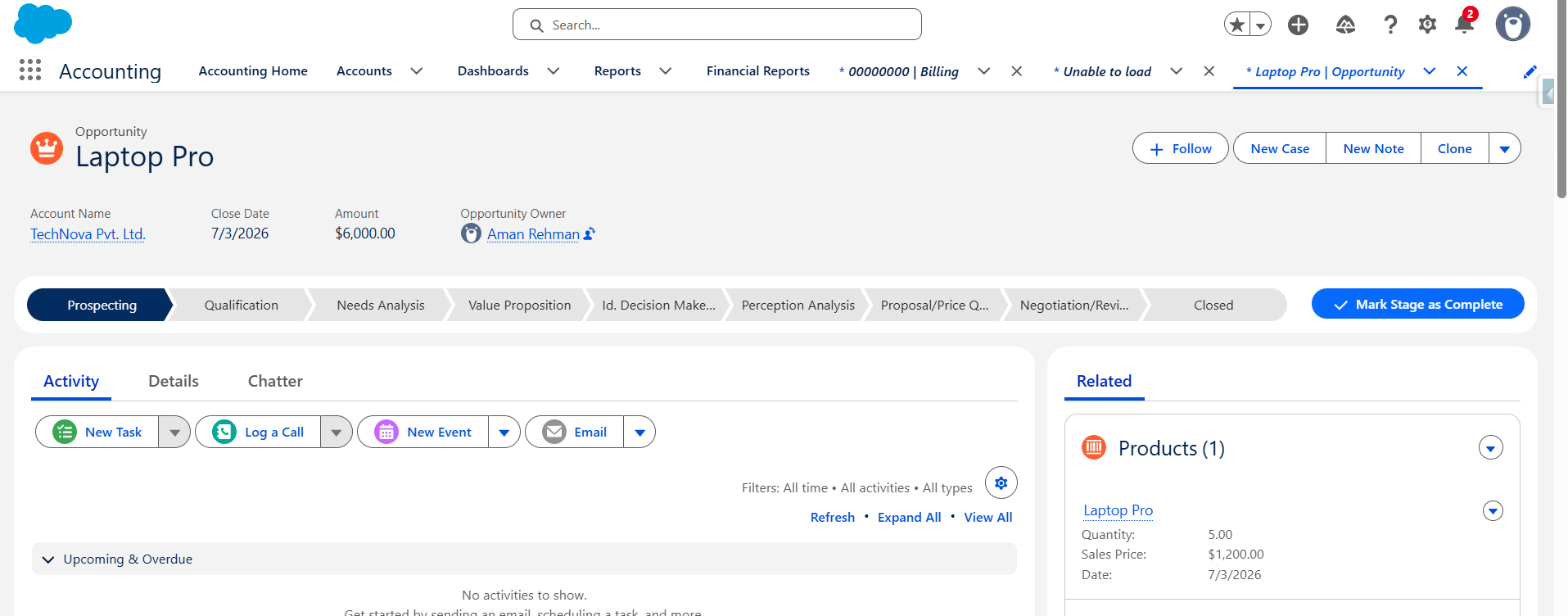Open the activity timeline filter settings gear
This screenshot has width=1568, height=616.
1001,482
